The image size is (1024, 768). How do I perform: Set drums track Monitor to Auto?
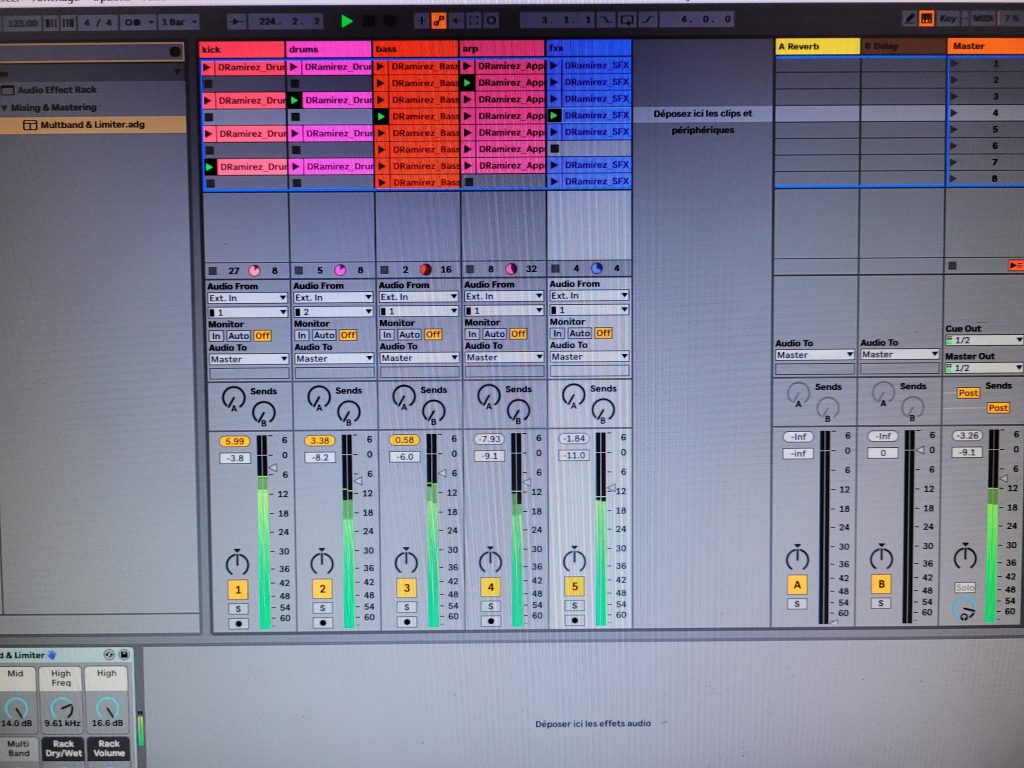[324, 335]
